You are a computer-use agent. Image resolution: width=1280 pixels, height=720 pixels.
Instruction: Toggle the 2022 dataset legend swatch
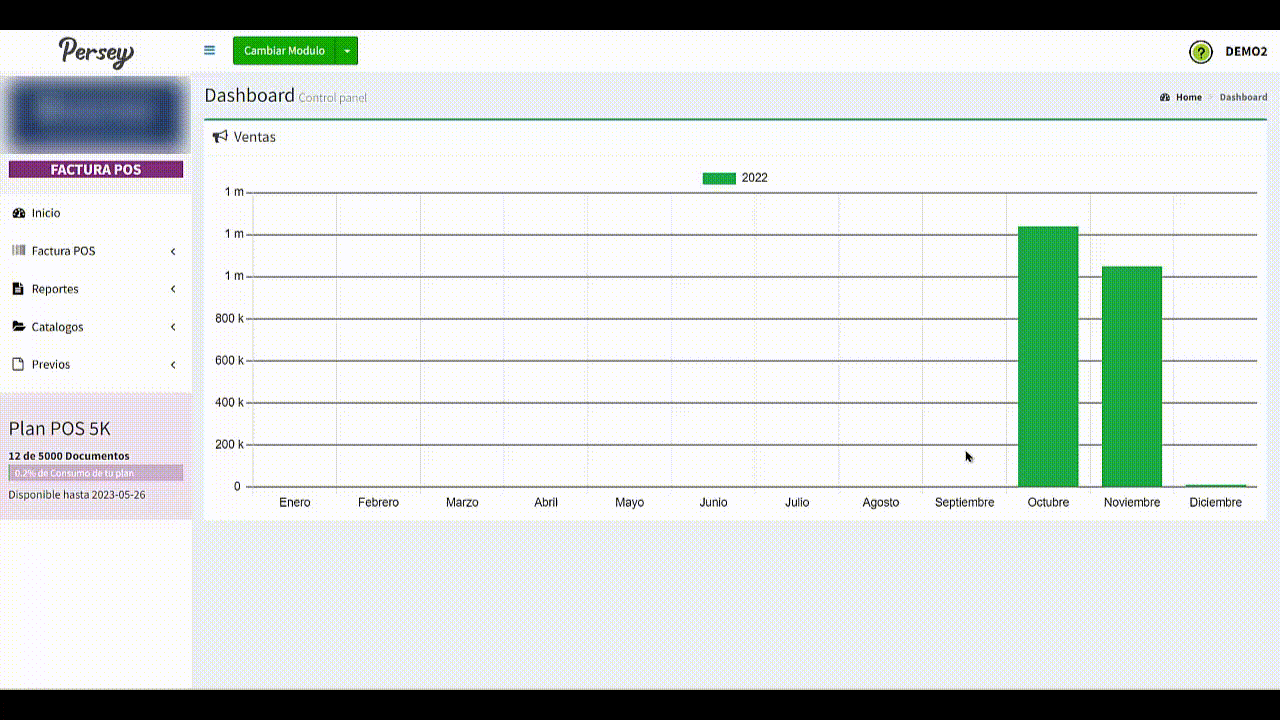tap(719, 178)
